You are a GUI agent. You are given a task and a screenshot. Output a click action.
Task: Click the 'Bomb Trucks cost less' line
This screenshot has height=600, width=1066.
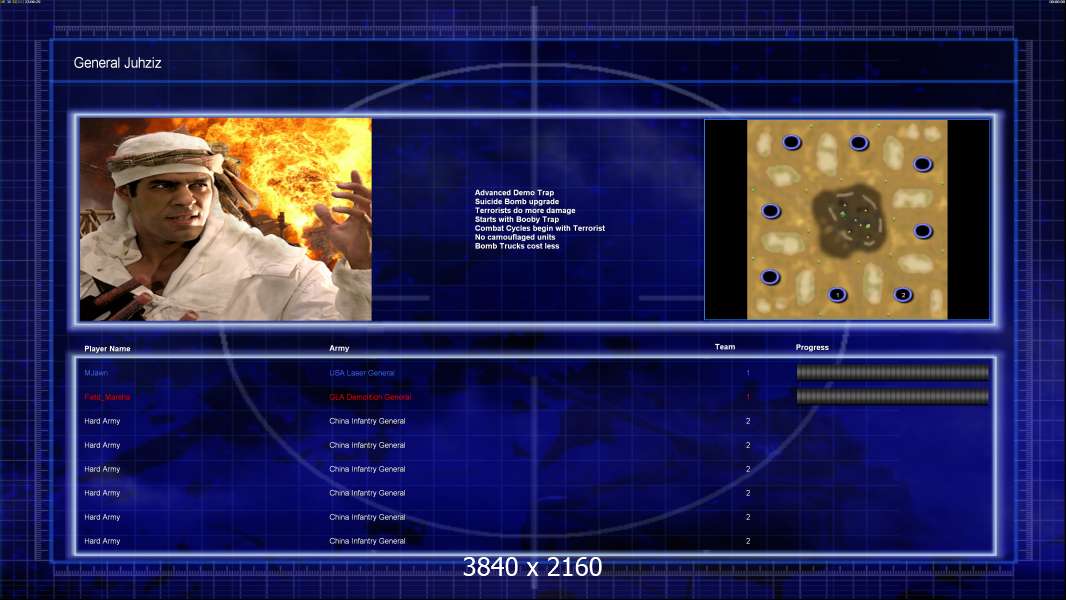coord(517,246)
